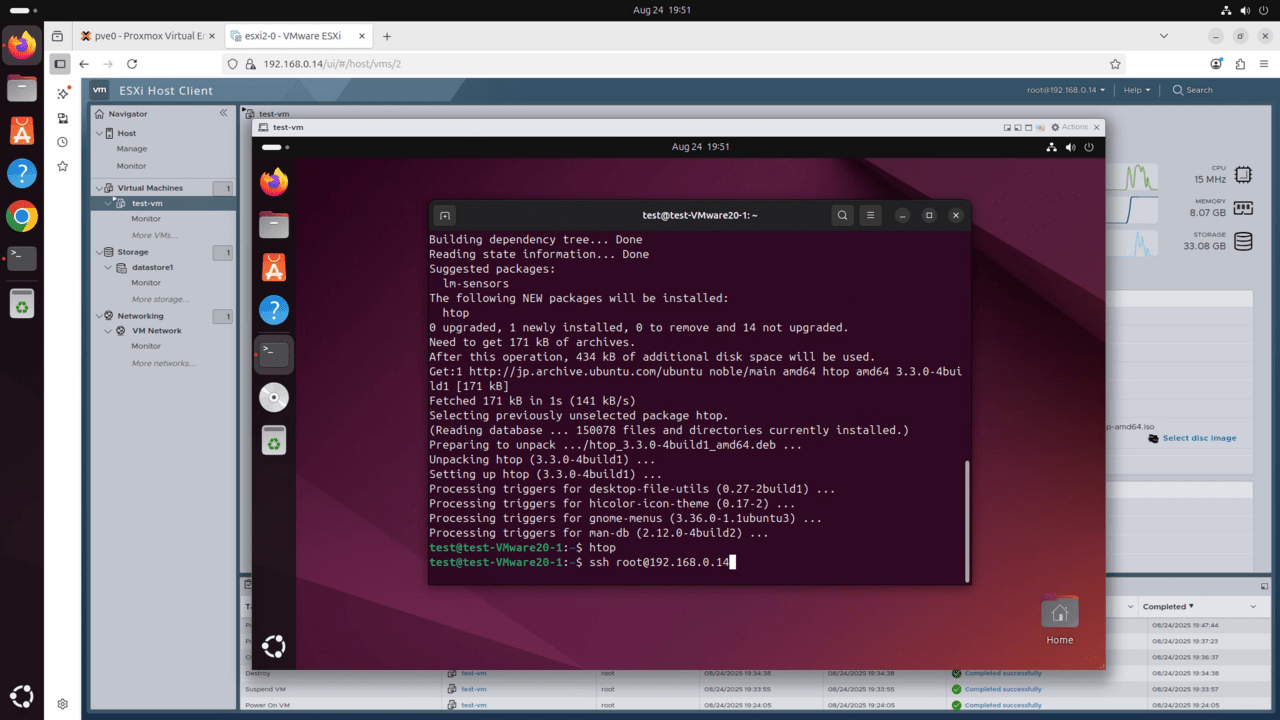Image resolution: width=1280 pixels, height=720 pixels.
Task: Open Firefox from the host Ubuntu dock
Action: click(x=22, y=45)
